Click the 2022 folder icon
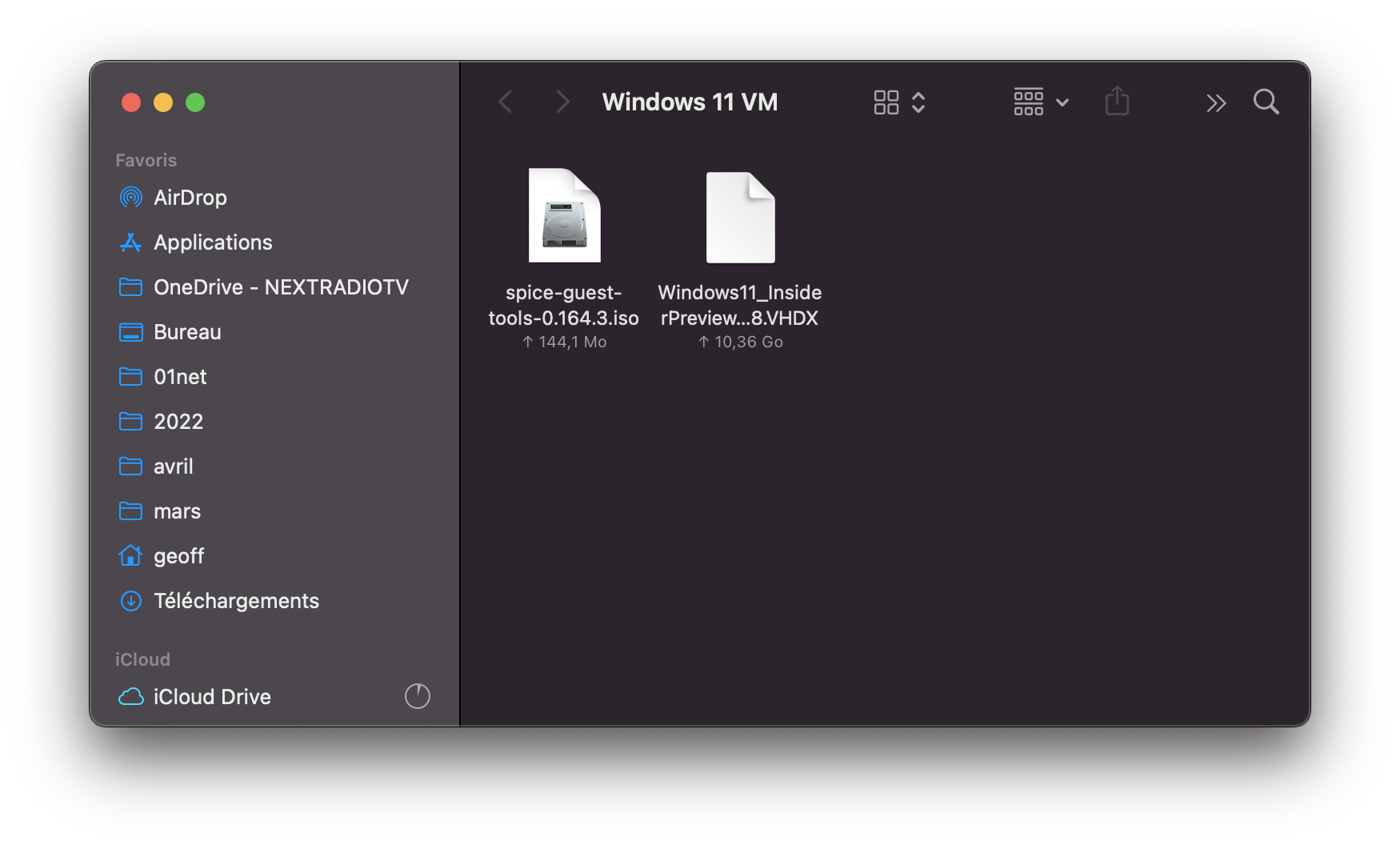 coord(130,421)
